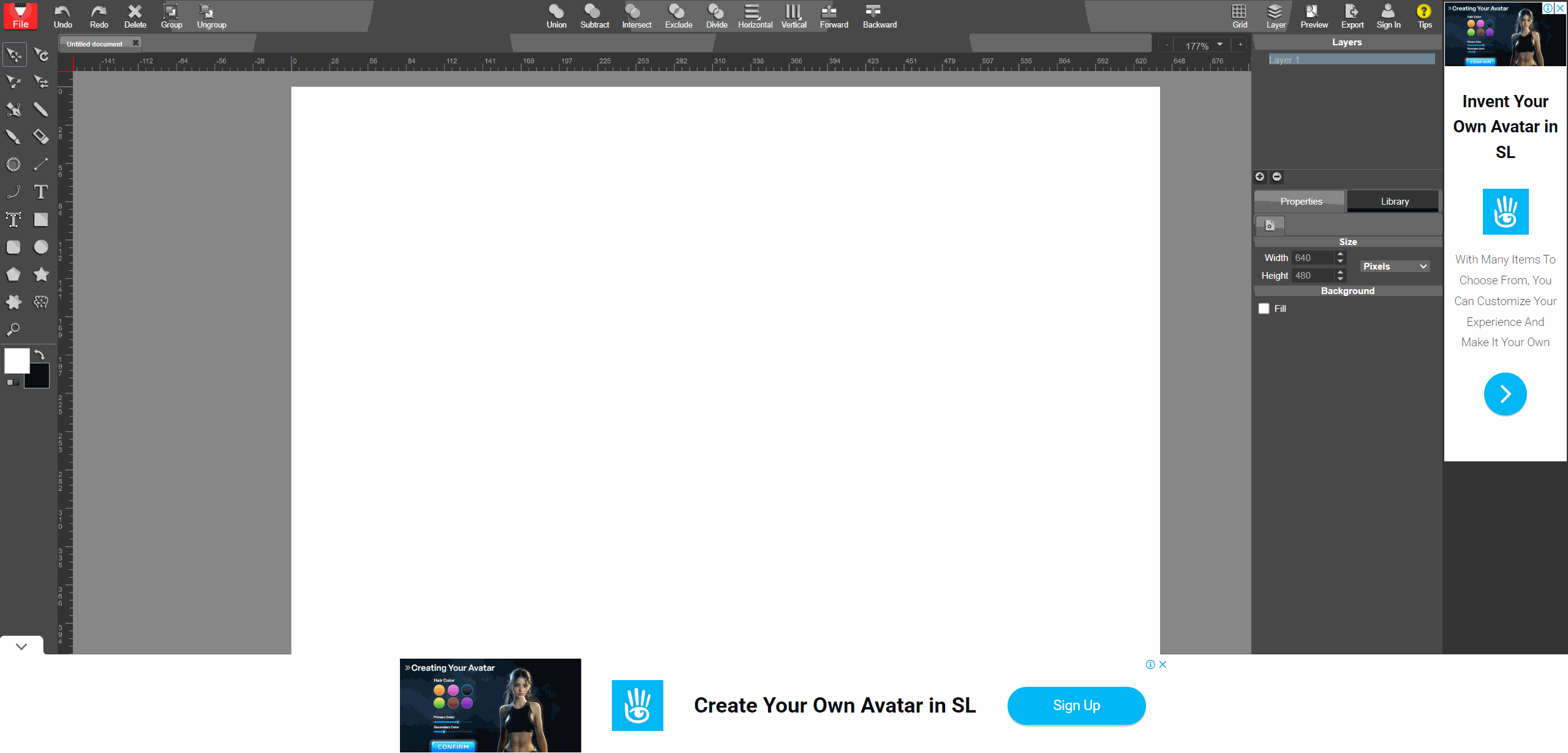This screenshot has width=1568, height=753.
Task: Swap fill and stroke colors arrow
Action: click(40, 355)
